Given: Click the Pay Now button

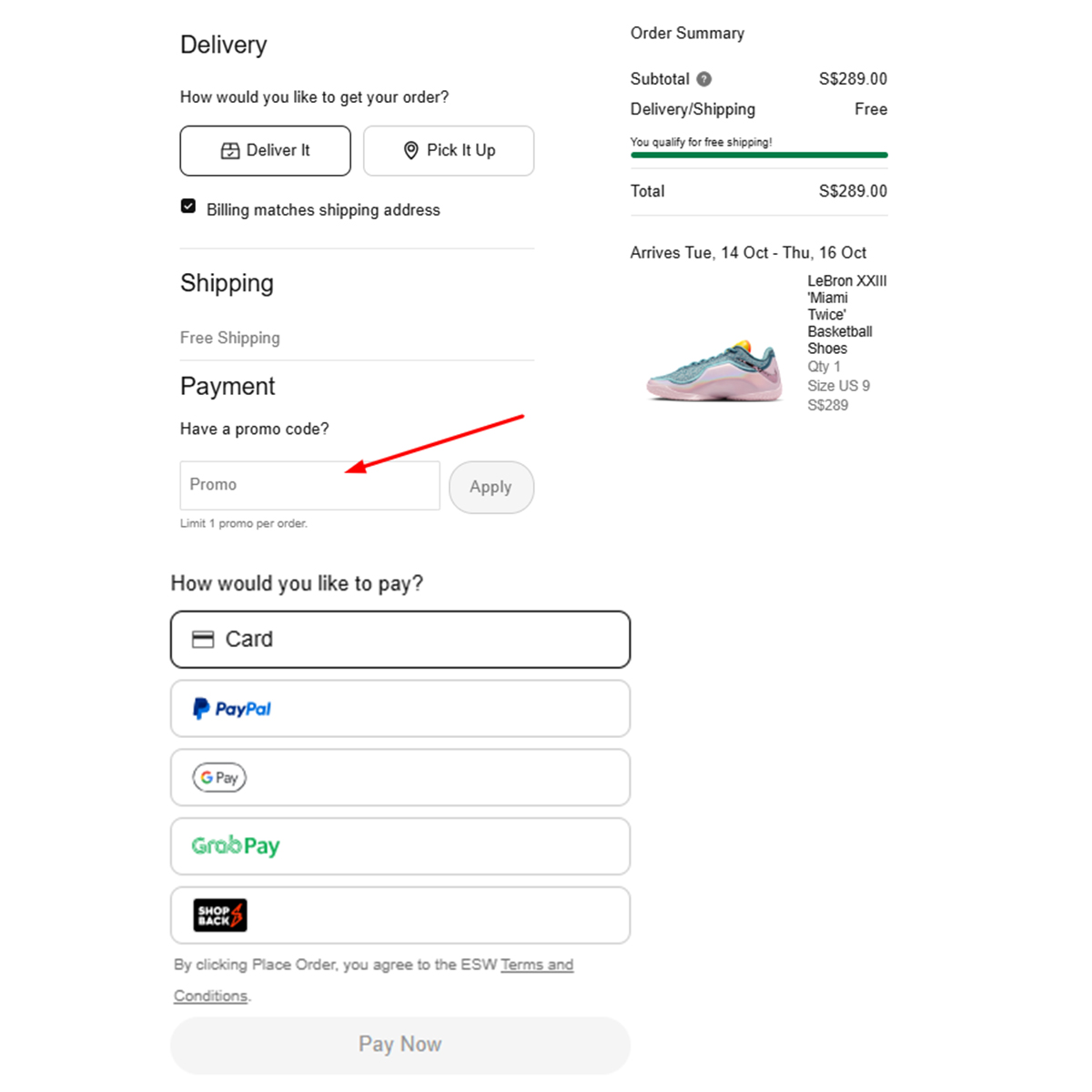Looking at the screenshot, I should pos(400,1045).
